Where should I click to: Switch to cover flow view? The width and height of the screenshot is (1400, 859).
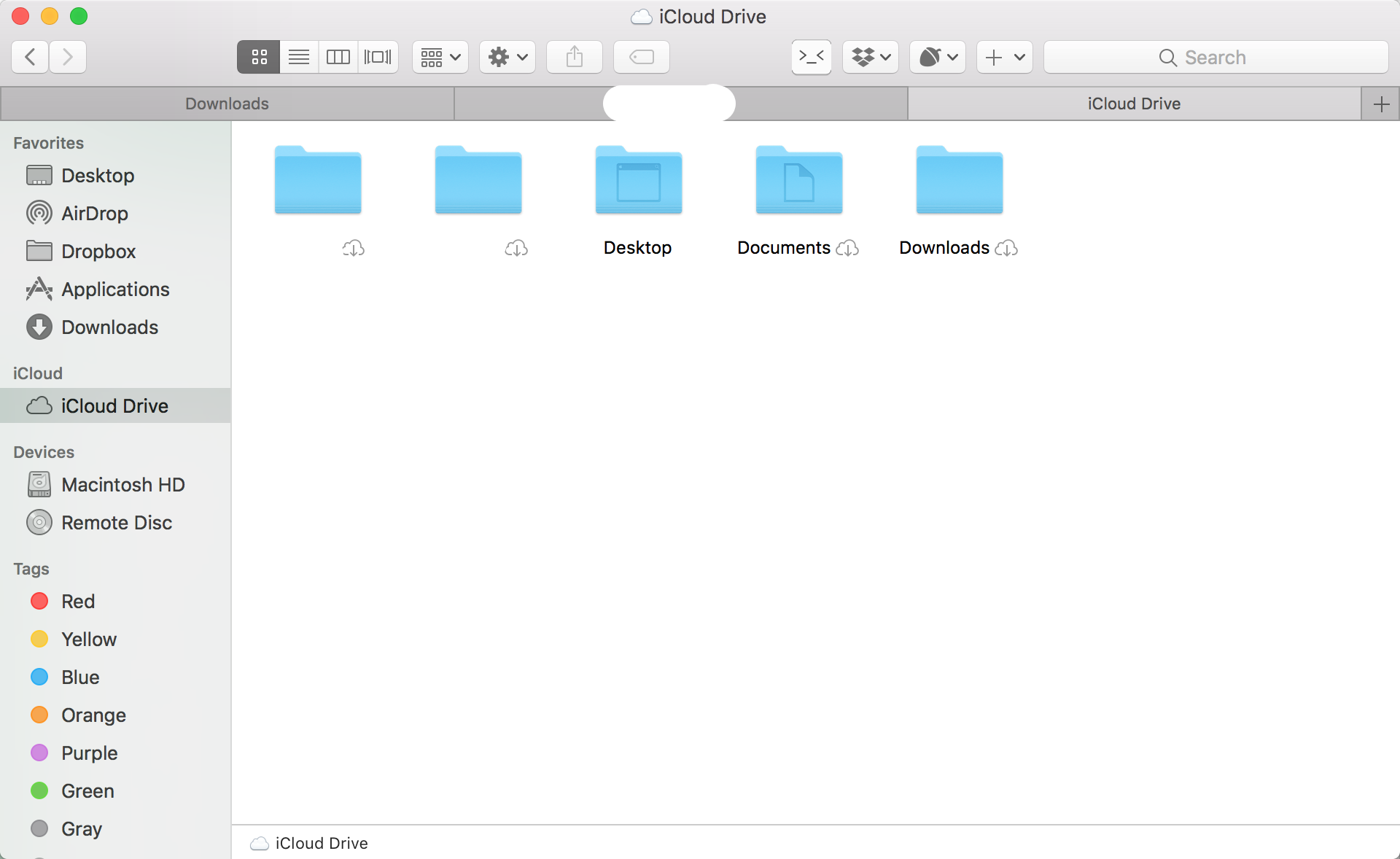378,57
